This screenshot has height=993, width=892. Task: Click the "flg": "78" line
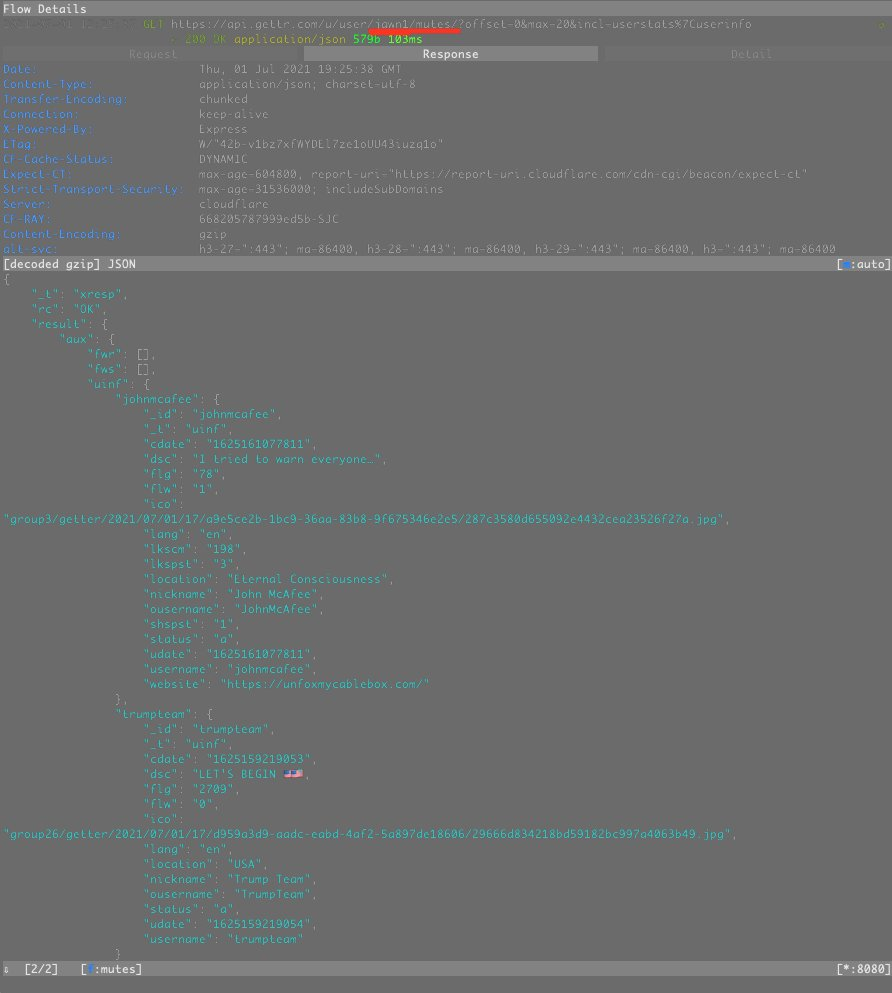184,474
